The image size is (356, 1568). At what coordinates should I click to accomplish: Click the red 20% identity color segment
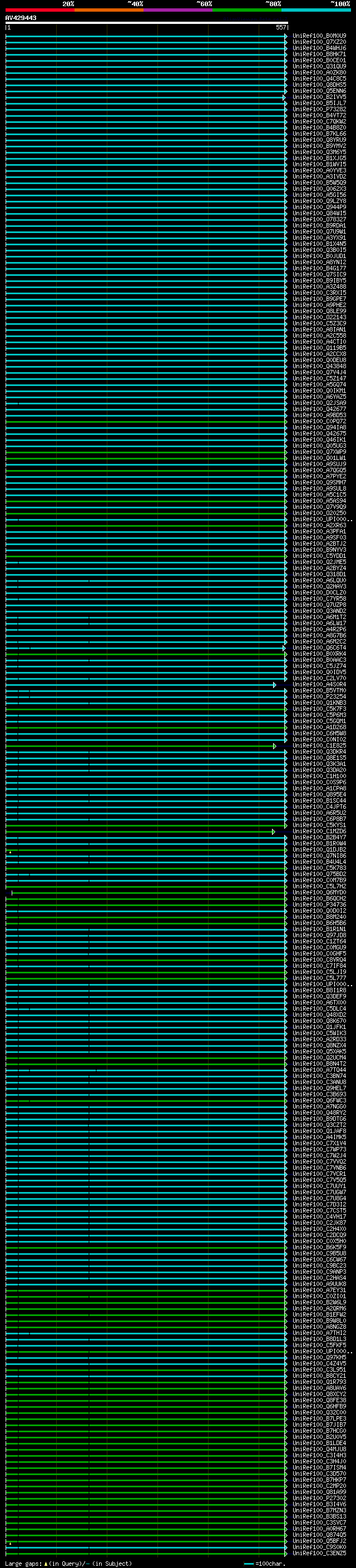pyautogui.click(x=39, y=10)
